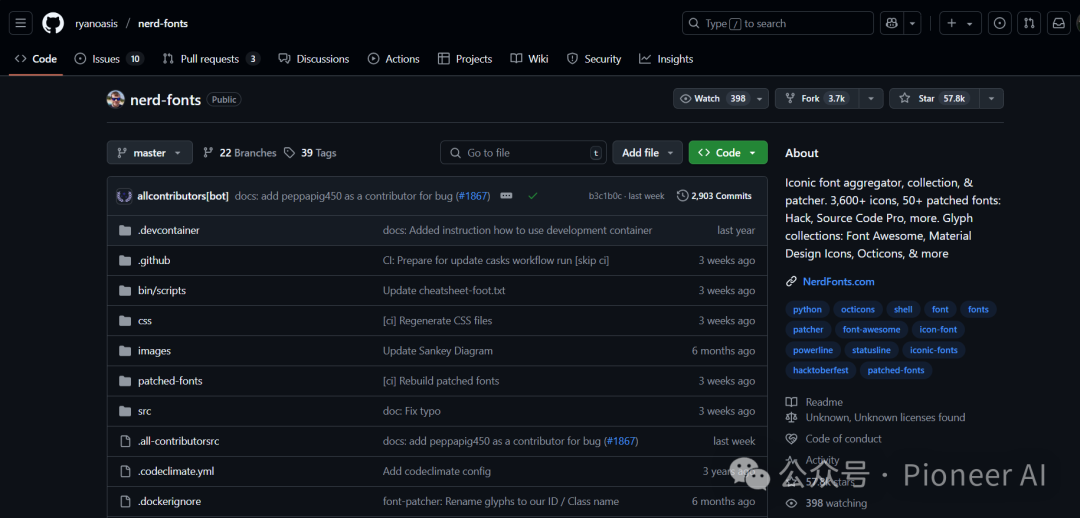Go to the GitHub homepage logo
The image size is (1080, 518).
(53, 23)
